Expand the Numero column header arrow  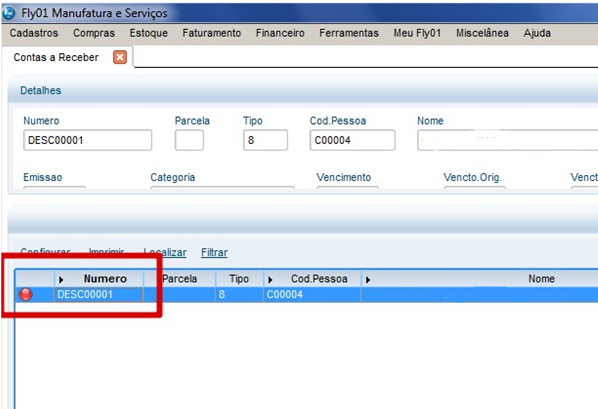tap(61, 280)
